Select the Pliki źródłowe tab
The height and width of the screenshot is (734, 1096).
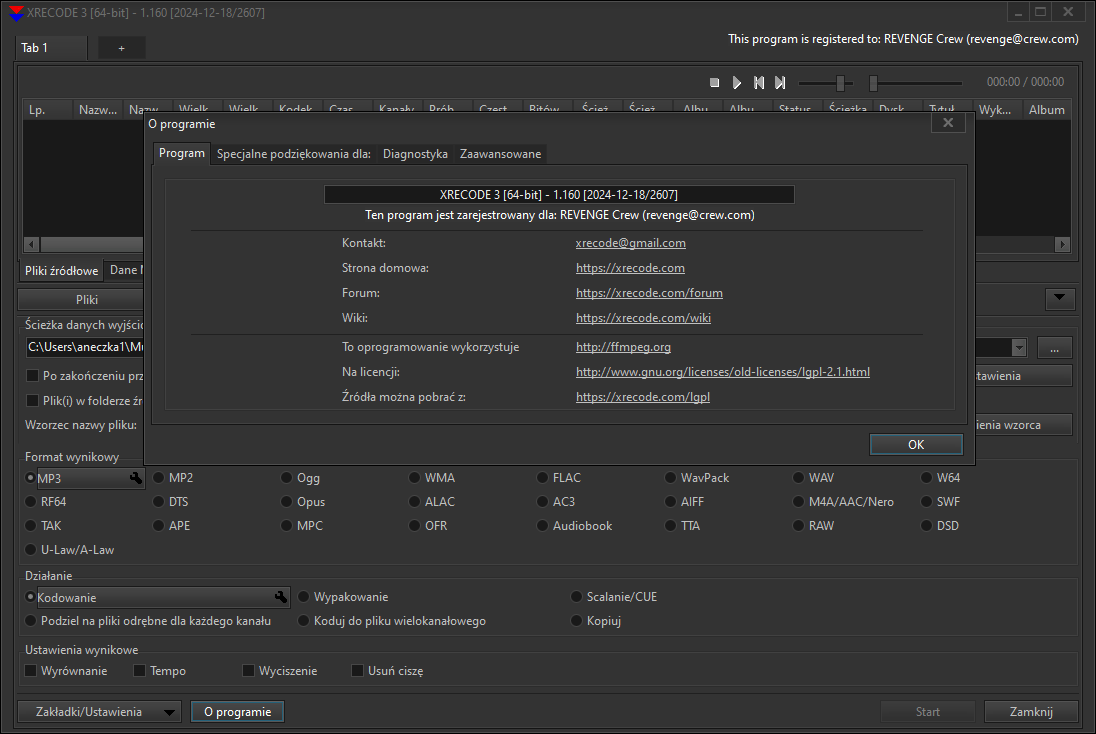[62, 271]
